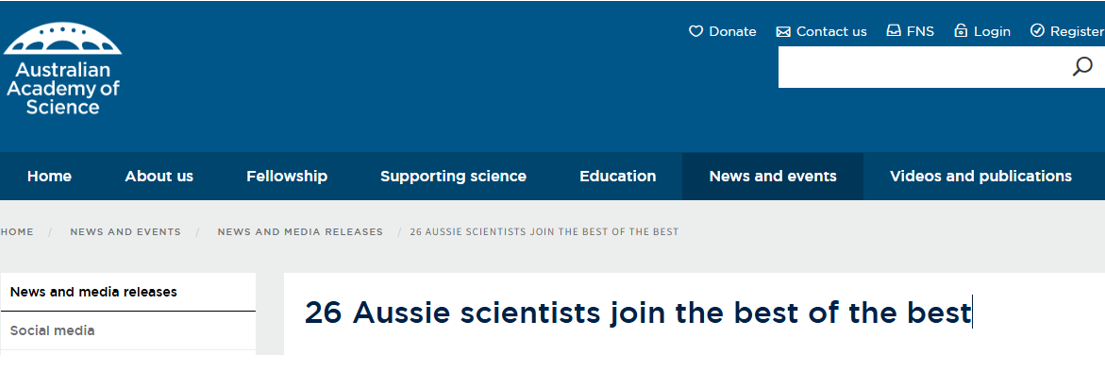
Task: Go to the Education section
Action: click(617, 176)
